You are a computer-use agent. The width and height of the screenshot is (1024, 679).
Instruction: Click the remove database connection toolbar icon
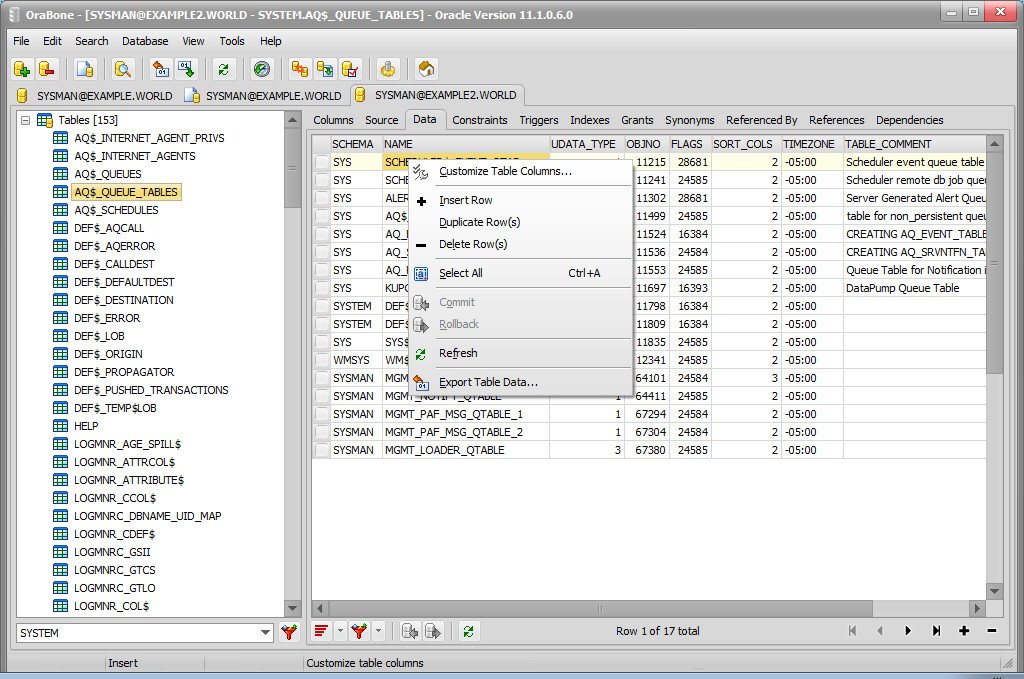[x=47, y=69]
